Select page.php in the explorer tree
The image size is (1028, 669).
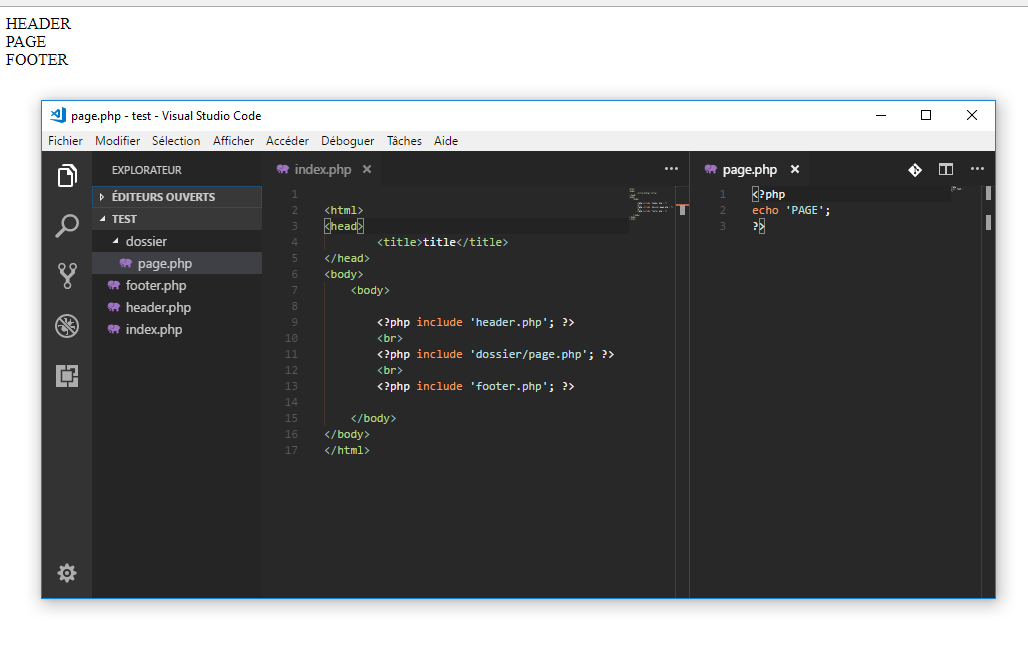point(177,264)
